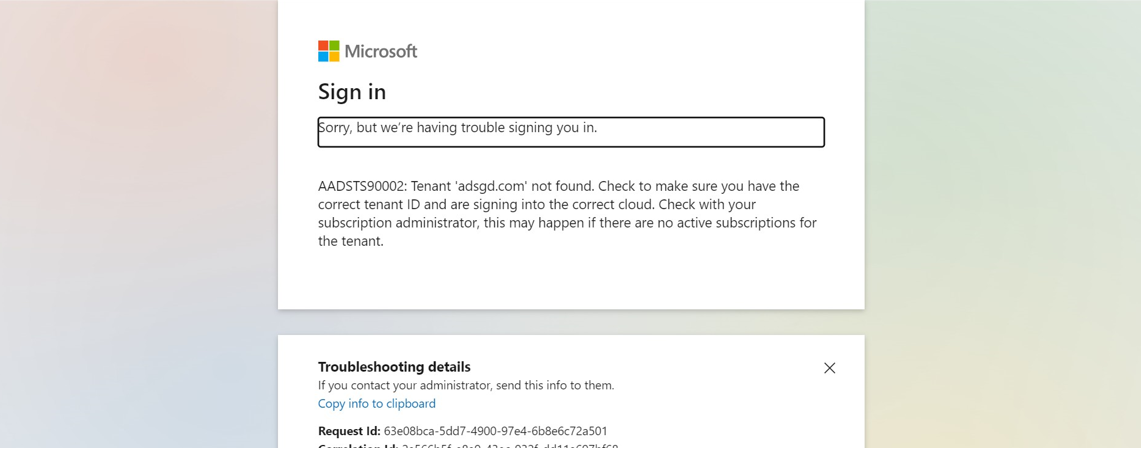Click the Sign in heading

pyautogui.click(x=352, y=92)
